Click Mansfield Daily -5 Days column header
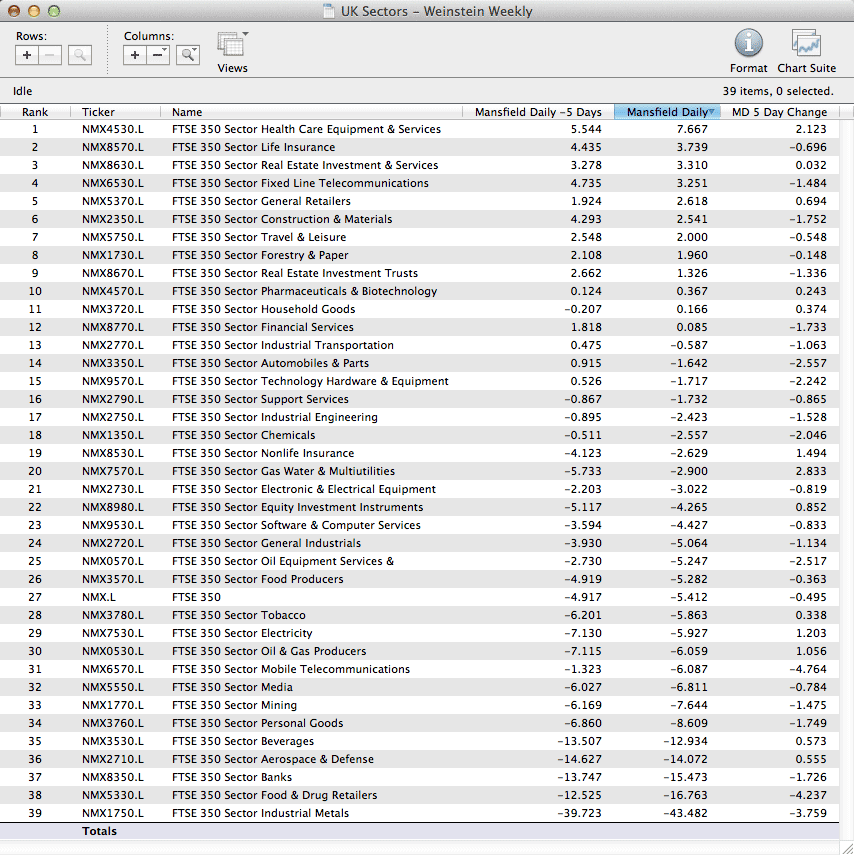 coord(538,112)
